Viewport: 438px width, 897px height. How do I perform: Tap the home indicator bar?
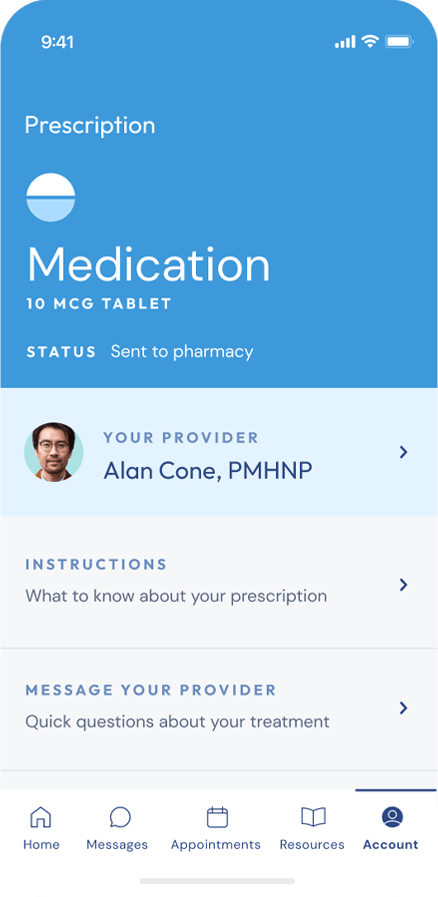(x=218, y=881)
